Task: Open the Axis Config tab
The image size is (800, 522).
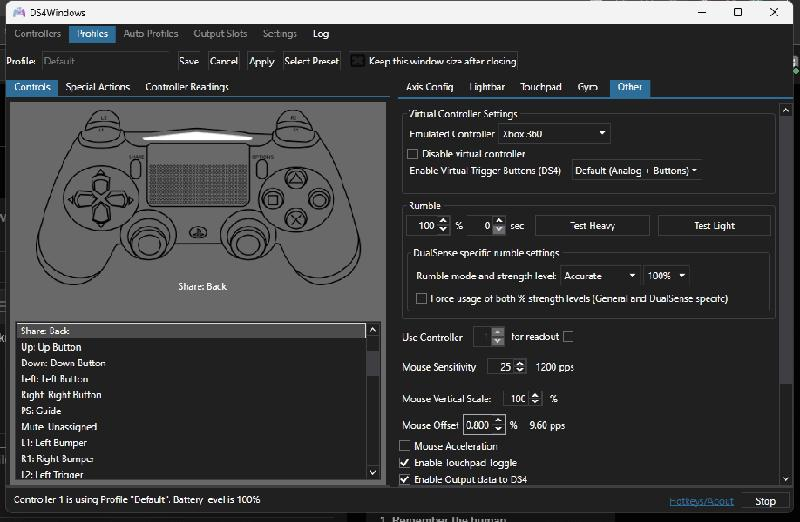Action: tap(430, 87)
